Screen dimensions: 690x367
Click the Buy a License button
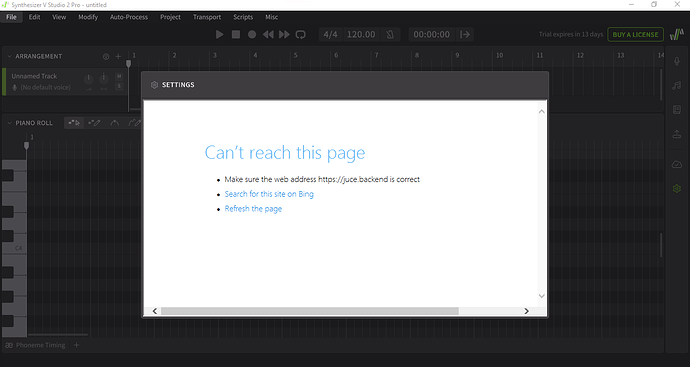pos(635,34)
